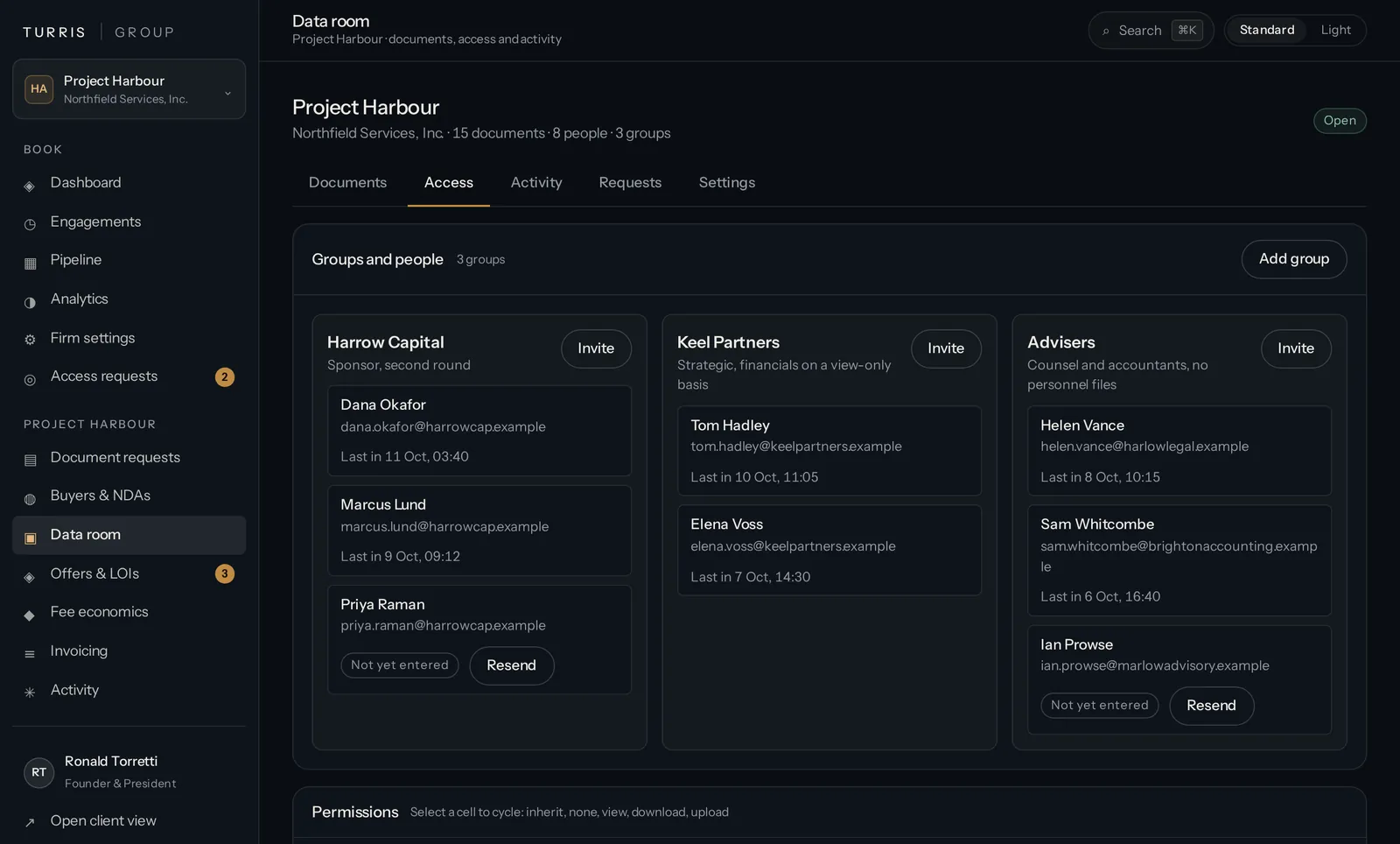Screen dimensions: 1400x844
Task: Invite someone to Advisers group
Action: (1296, 348)
